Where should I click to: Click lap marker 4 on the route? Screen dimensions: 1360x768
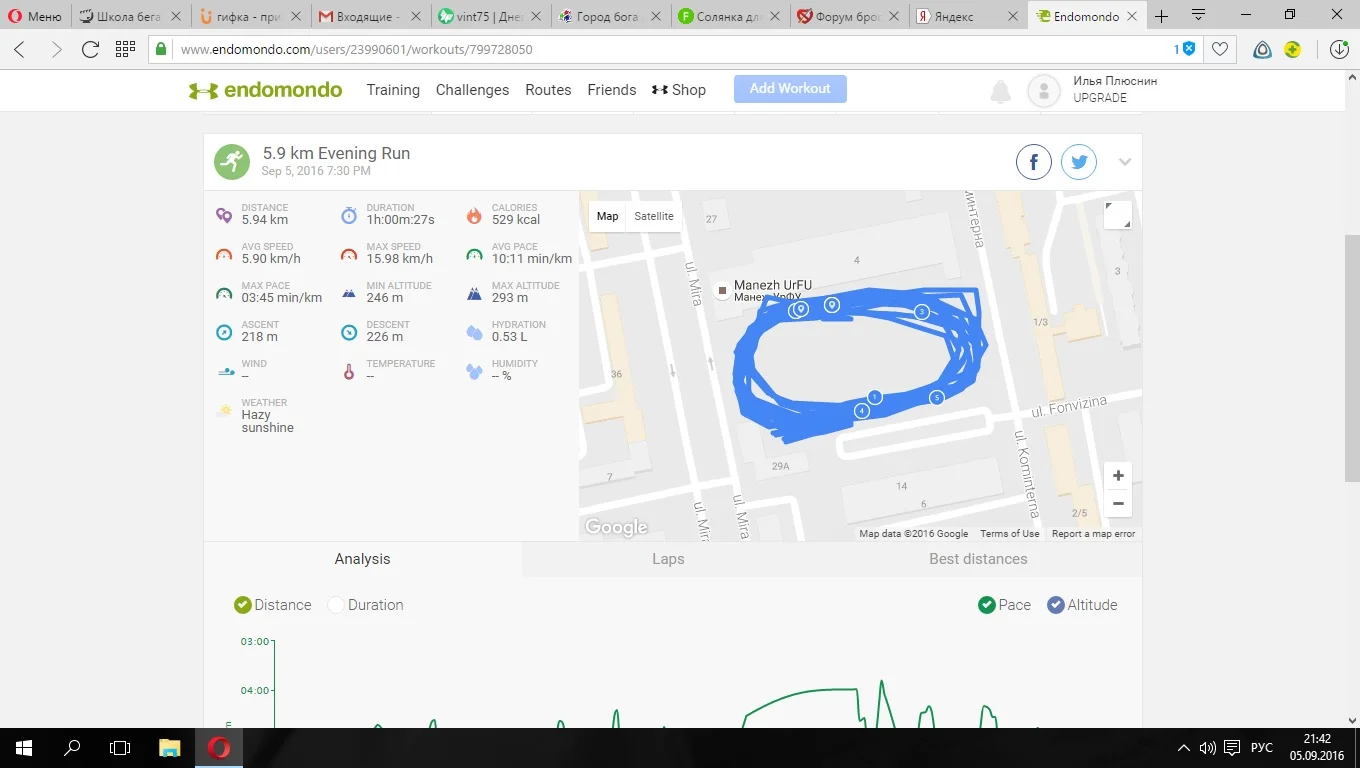(x=862, y=411)
